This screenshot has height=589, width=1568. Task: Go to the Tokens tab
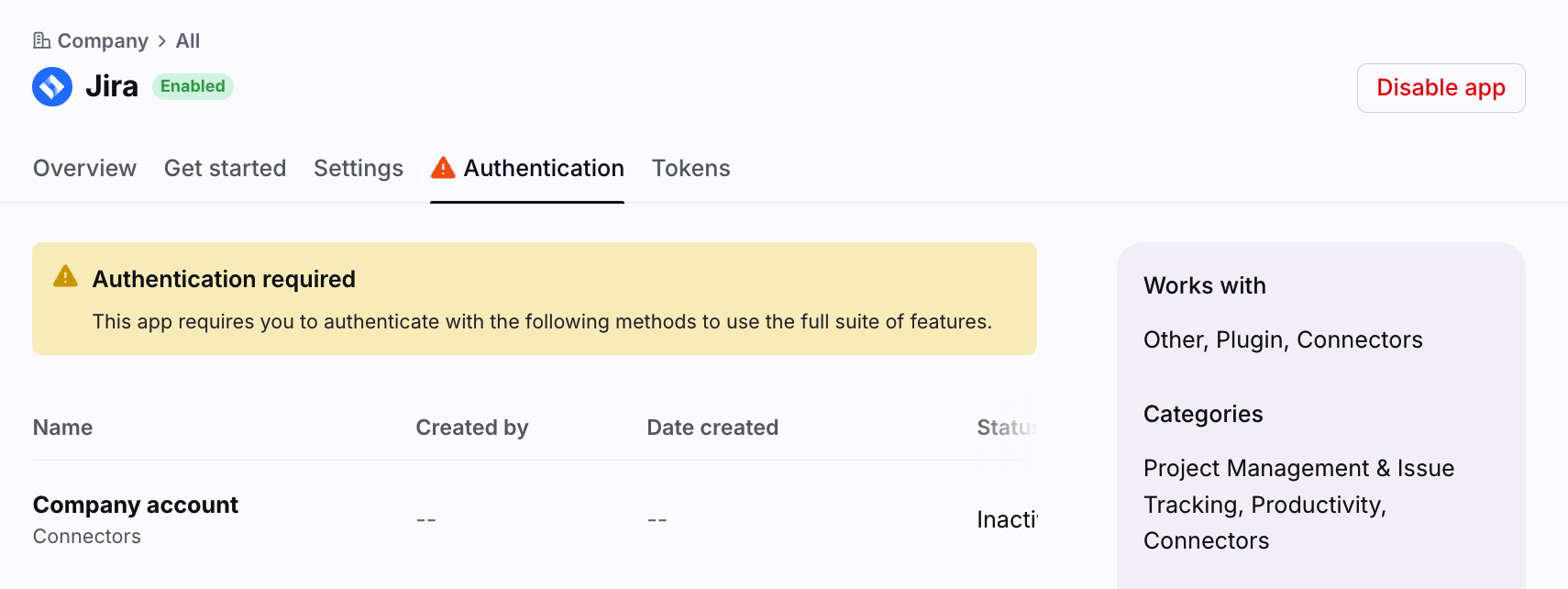(690, 169)
